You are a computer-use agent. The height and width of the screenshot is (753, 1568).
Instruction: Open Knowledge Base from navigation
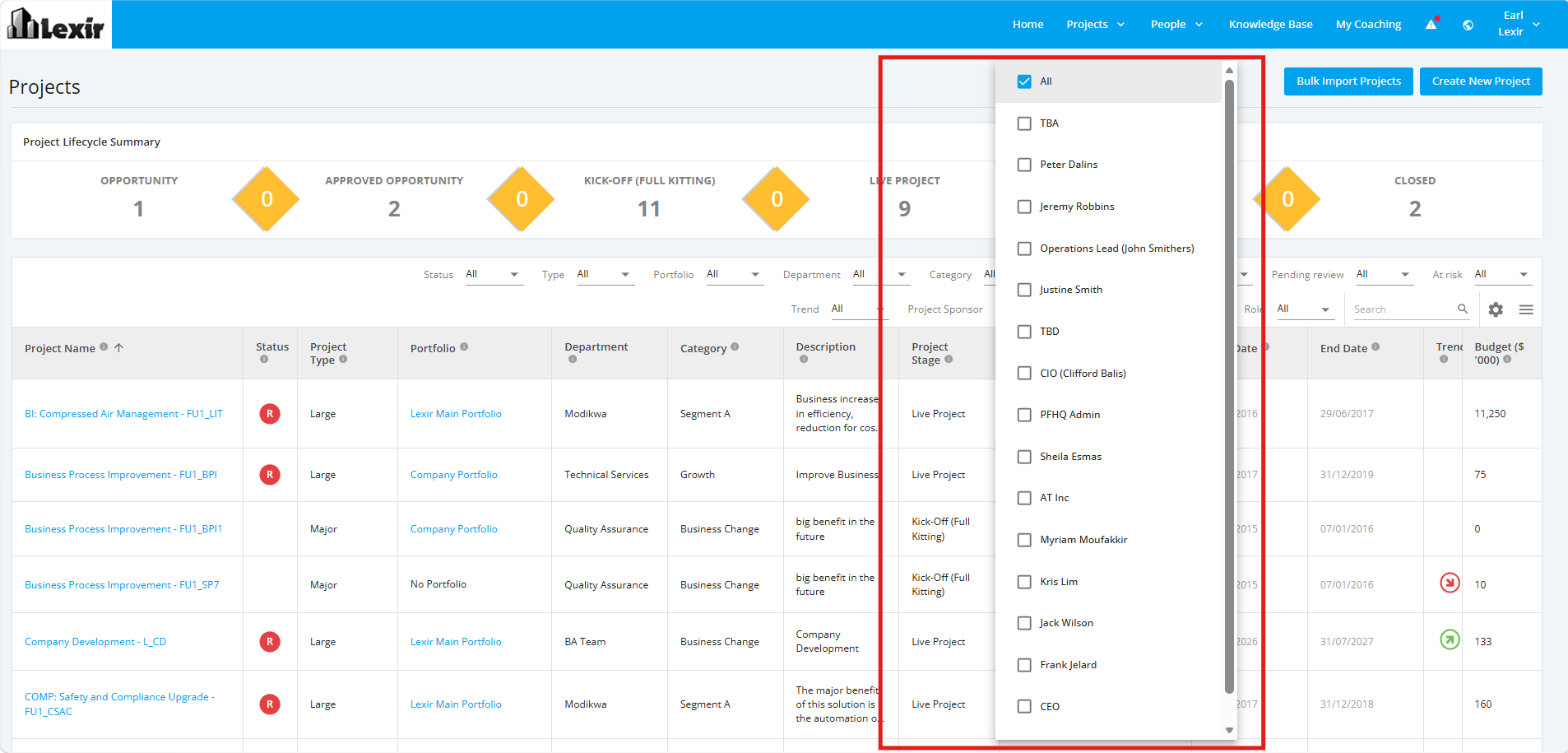1271,25
